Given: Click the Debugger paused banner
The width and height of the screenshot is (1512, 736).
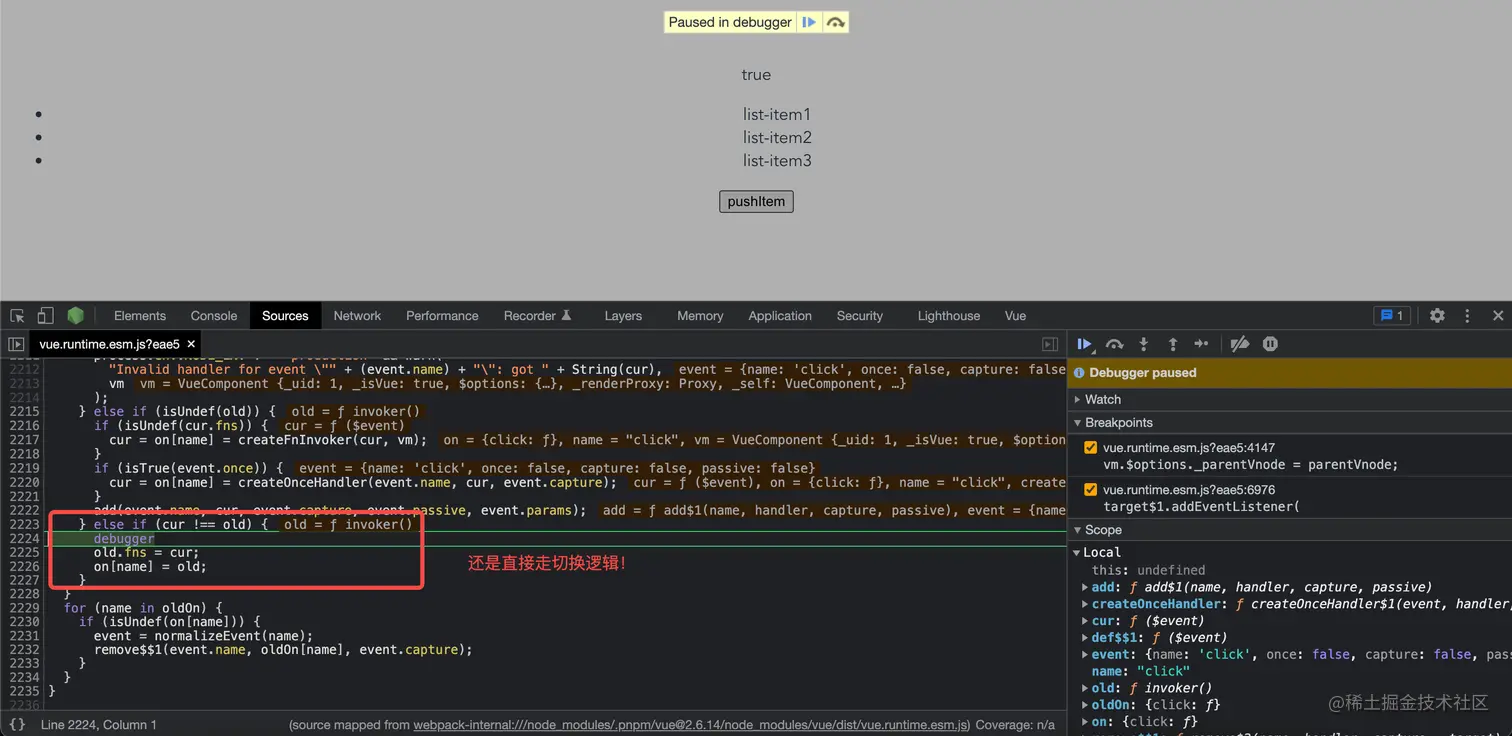Looking at the screenshot, I should point(1290,372).
